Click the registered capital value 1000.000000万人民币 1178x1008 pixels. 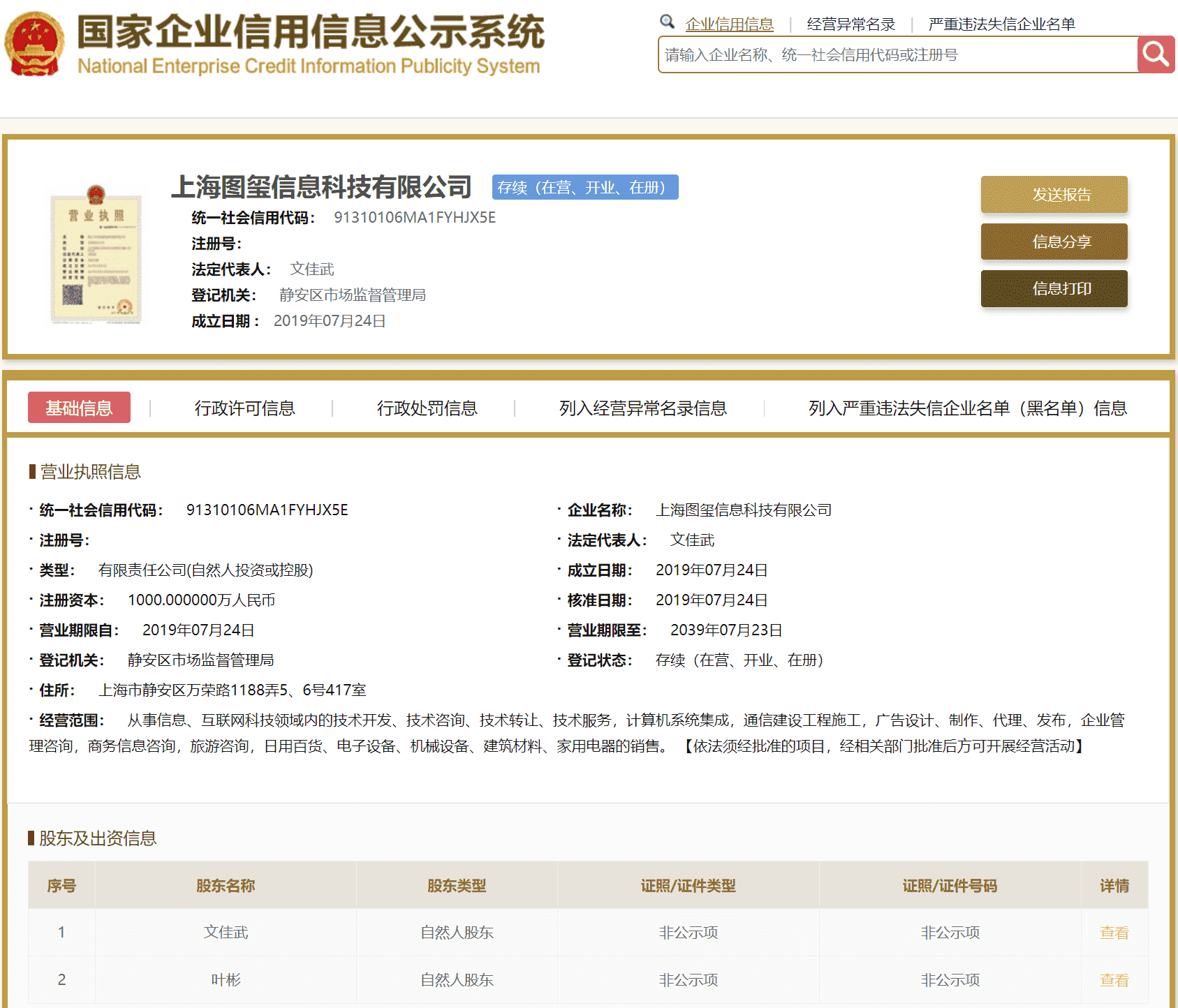click(x=201, y=600)
